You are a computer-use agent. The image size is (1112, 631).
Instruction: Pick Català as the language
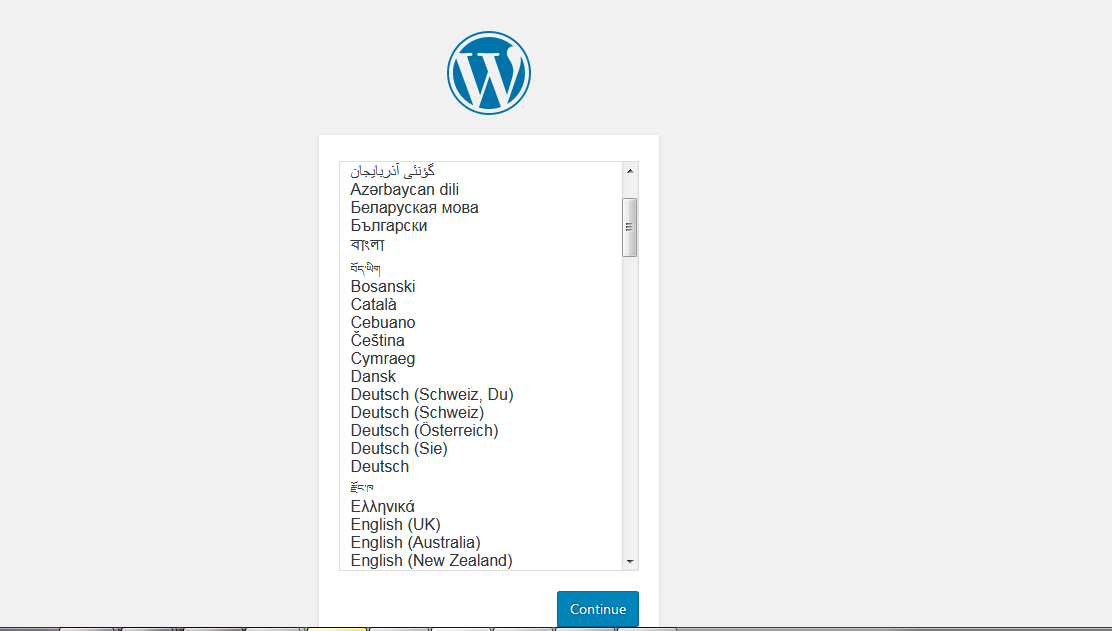coord(375,304)
